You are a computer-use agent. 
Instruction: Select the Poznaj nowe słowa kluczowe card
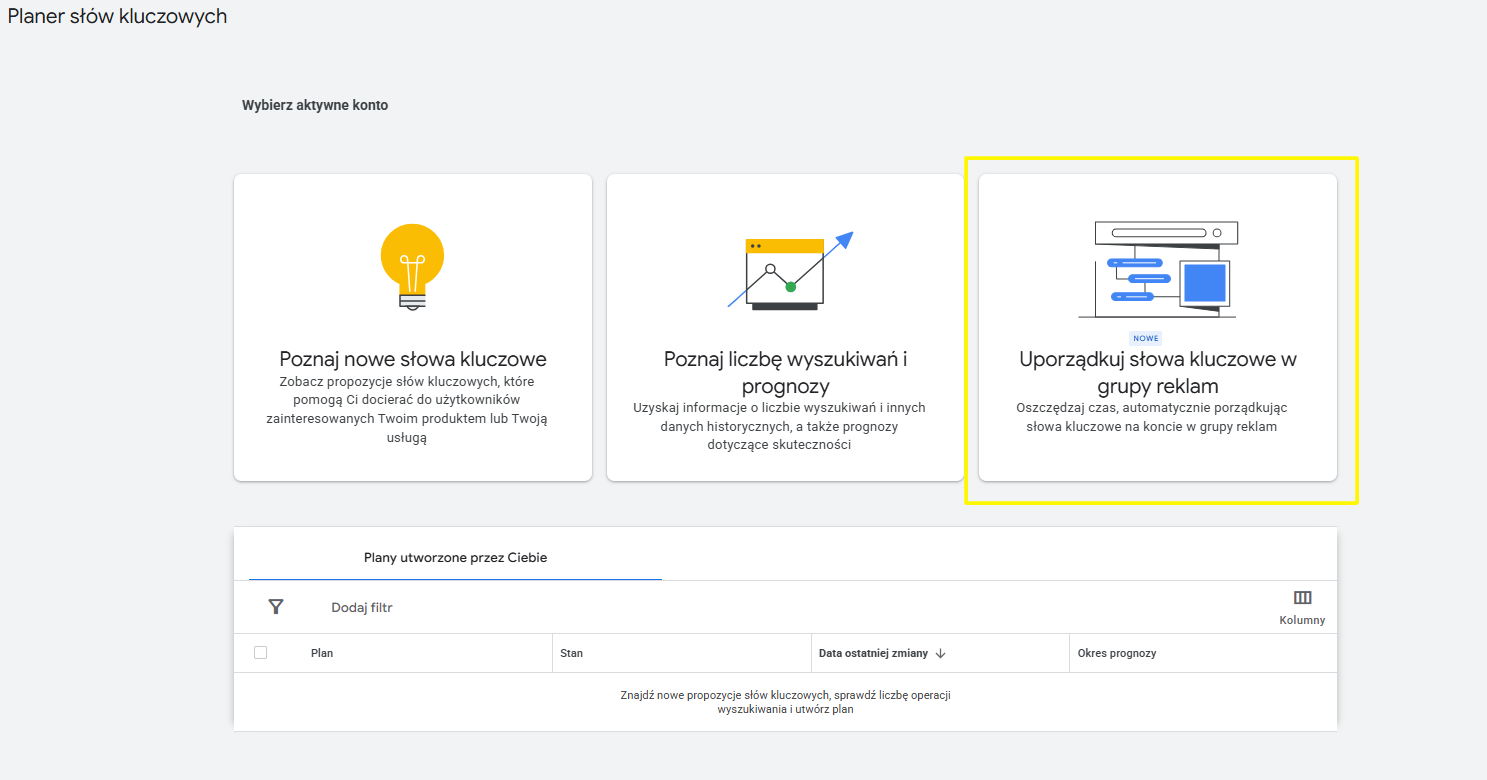[412, 326]
